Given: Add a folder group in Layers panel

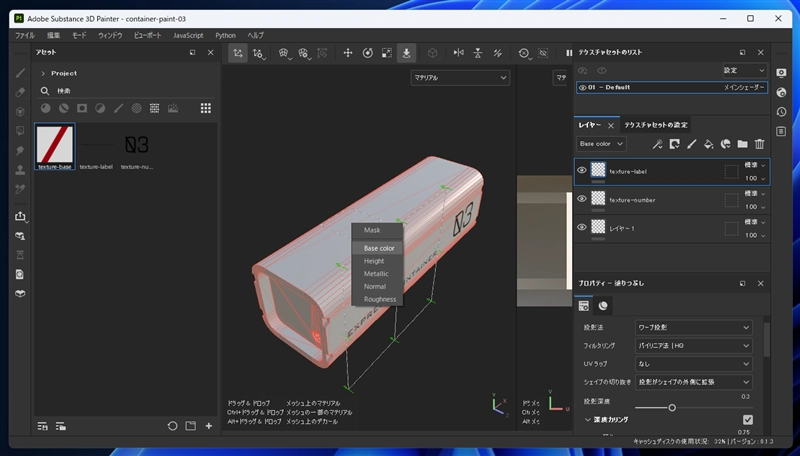Looking at the screenshot, I should coord(742,144).
